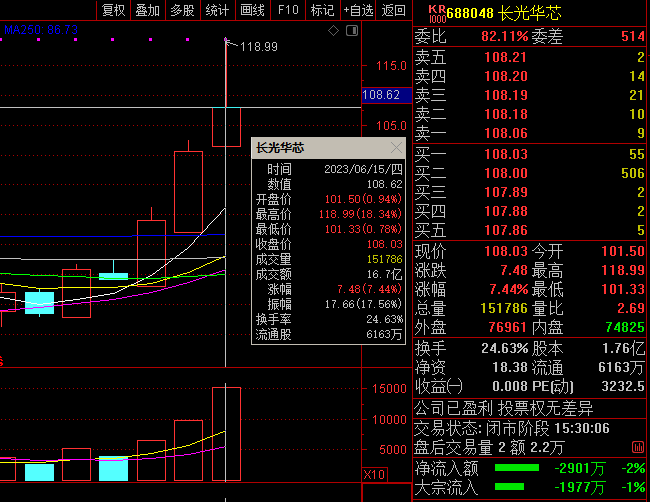The image size is (650, 502).
Task: Select 买一 price 108.03
Action: click(506, 154)
